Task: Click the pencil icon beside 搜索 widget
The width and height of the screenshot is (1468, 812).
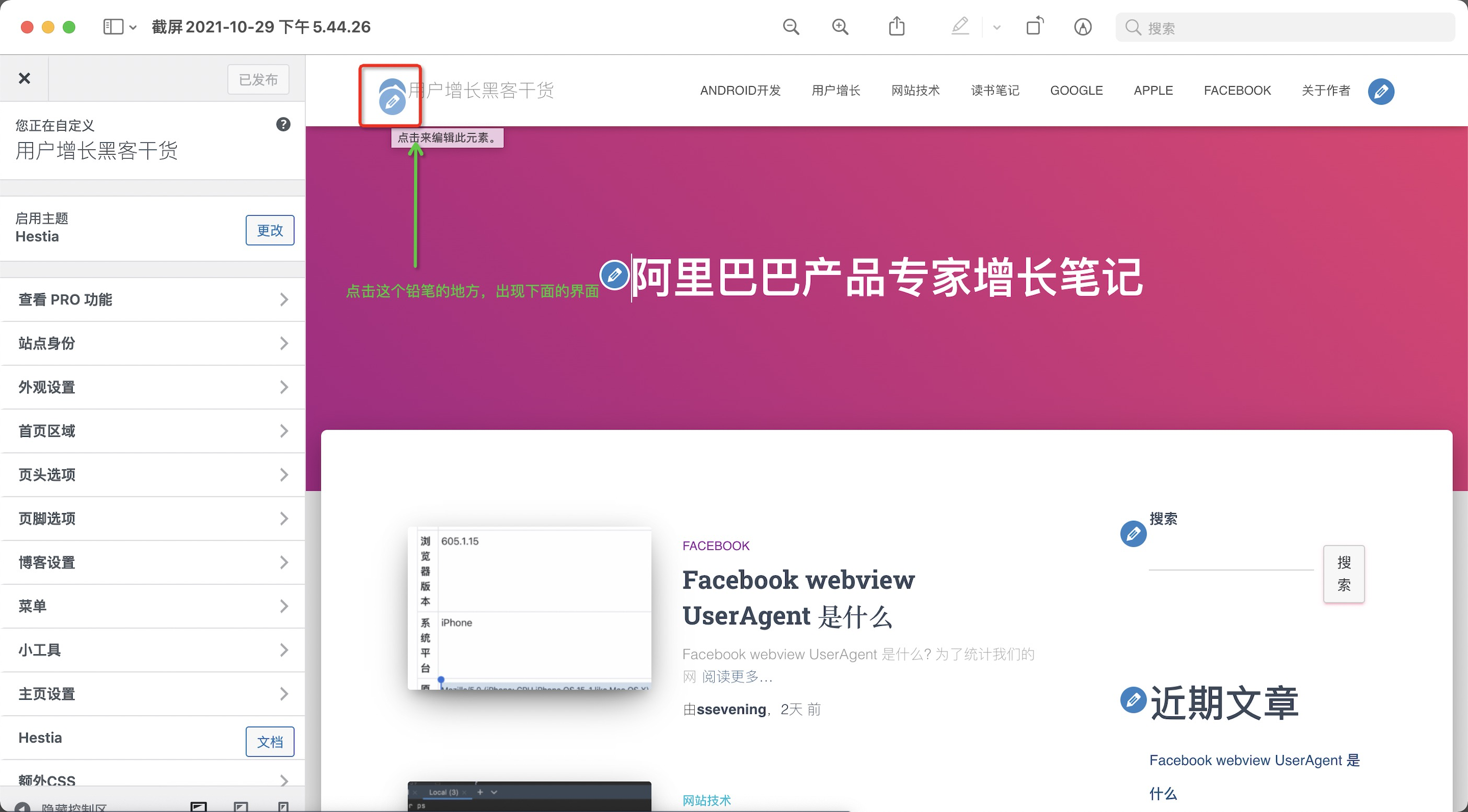Action: pos(1133,533)
